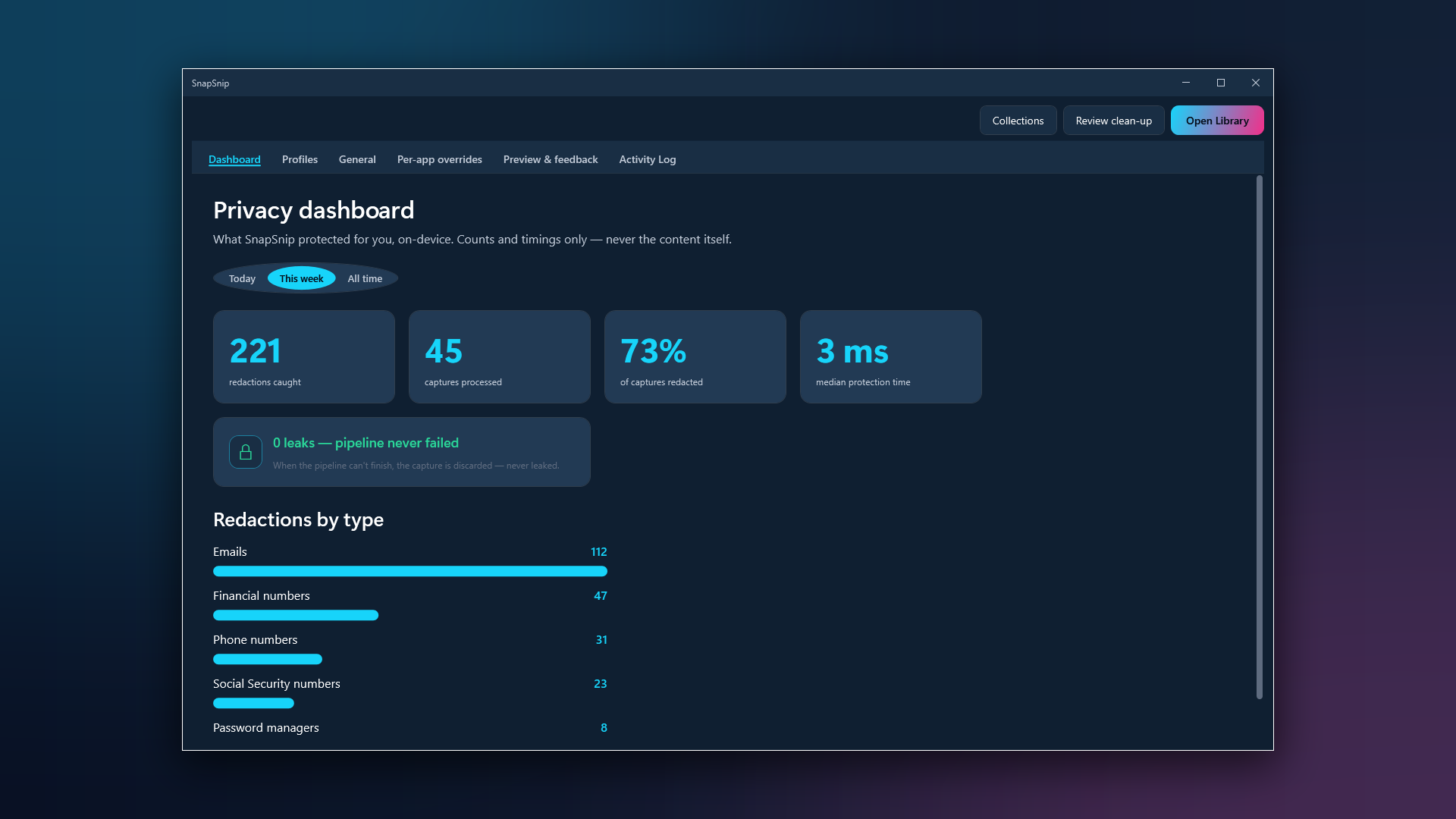Go to the General tab
Image resolution: width=1456 pixels, height=819 pixels.
pyautogui.click(x=357, y=159)
